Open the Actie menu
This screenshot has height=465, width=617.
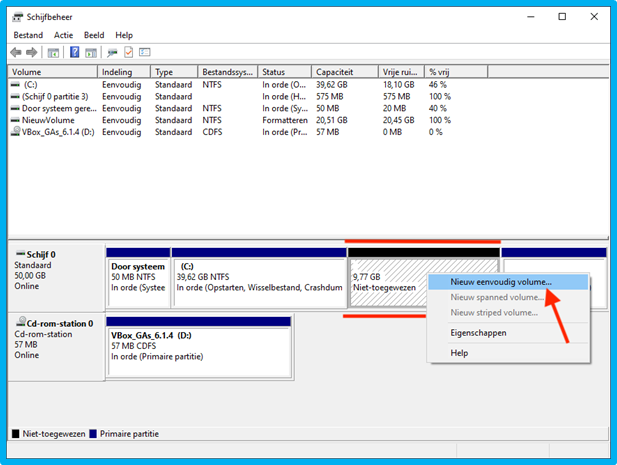point(63,35)
